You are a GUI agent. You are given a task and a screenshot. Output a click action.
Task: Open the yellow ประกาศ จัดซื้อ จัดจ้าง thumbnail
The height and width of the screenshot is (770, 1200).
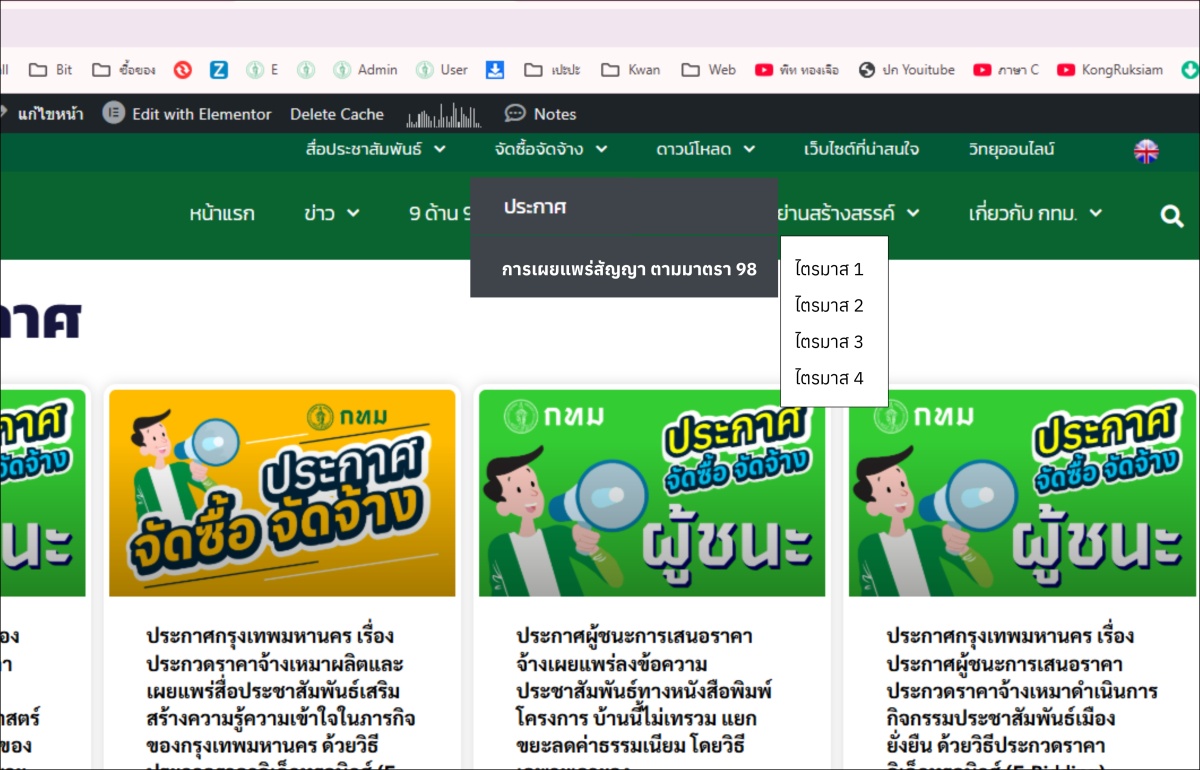click(282, 493)
